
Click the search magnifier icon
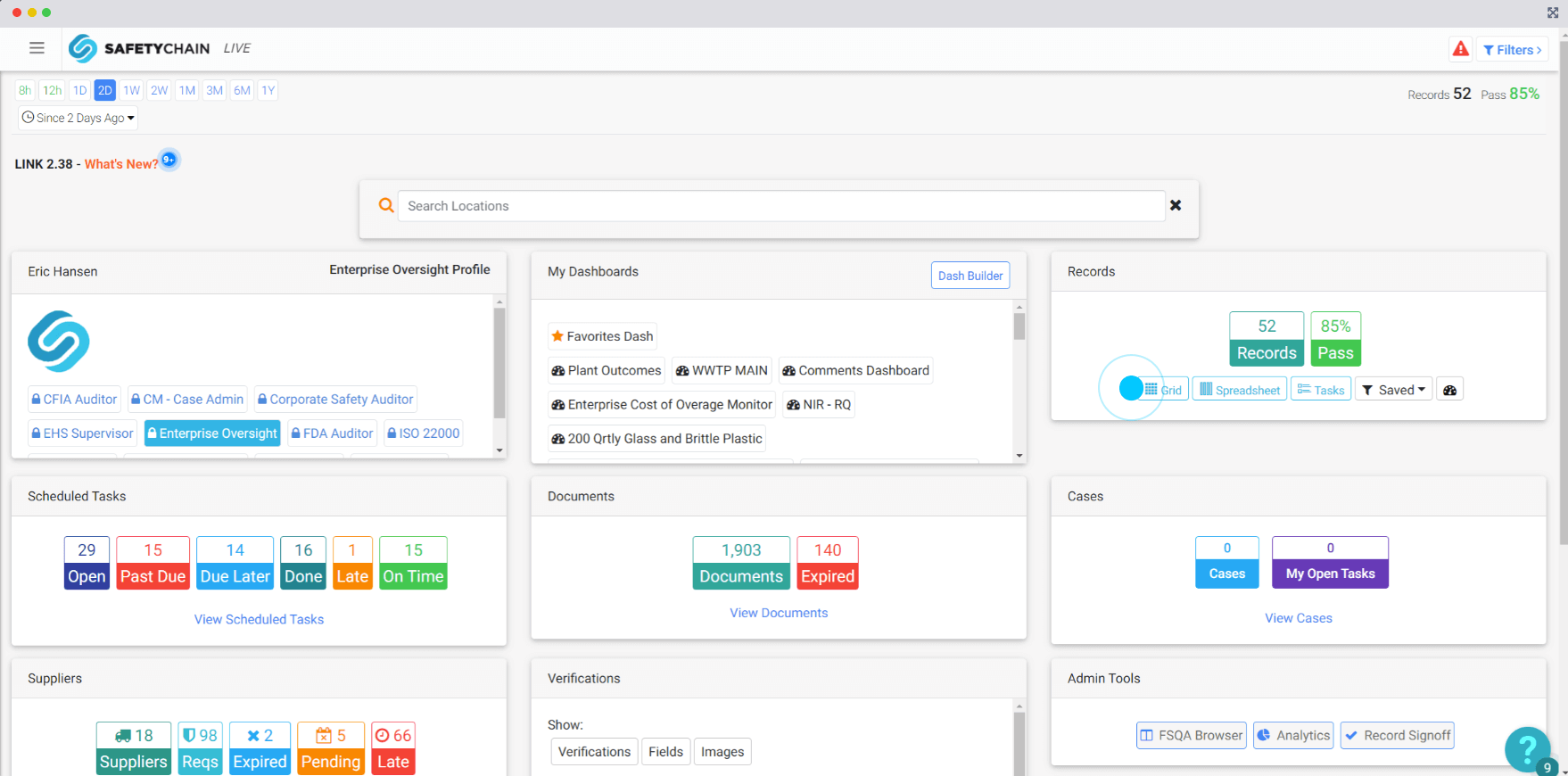(x=386, y=206)
